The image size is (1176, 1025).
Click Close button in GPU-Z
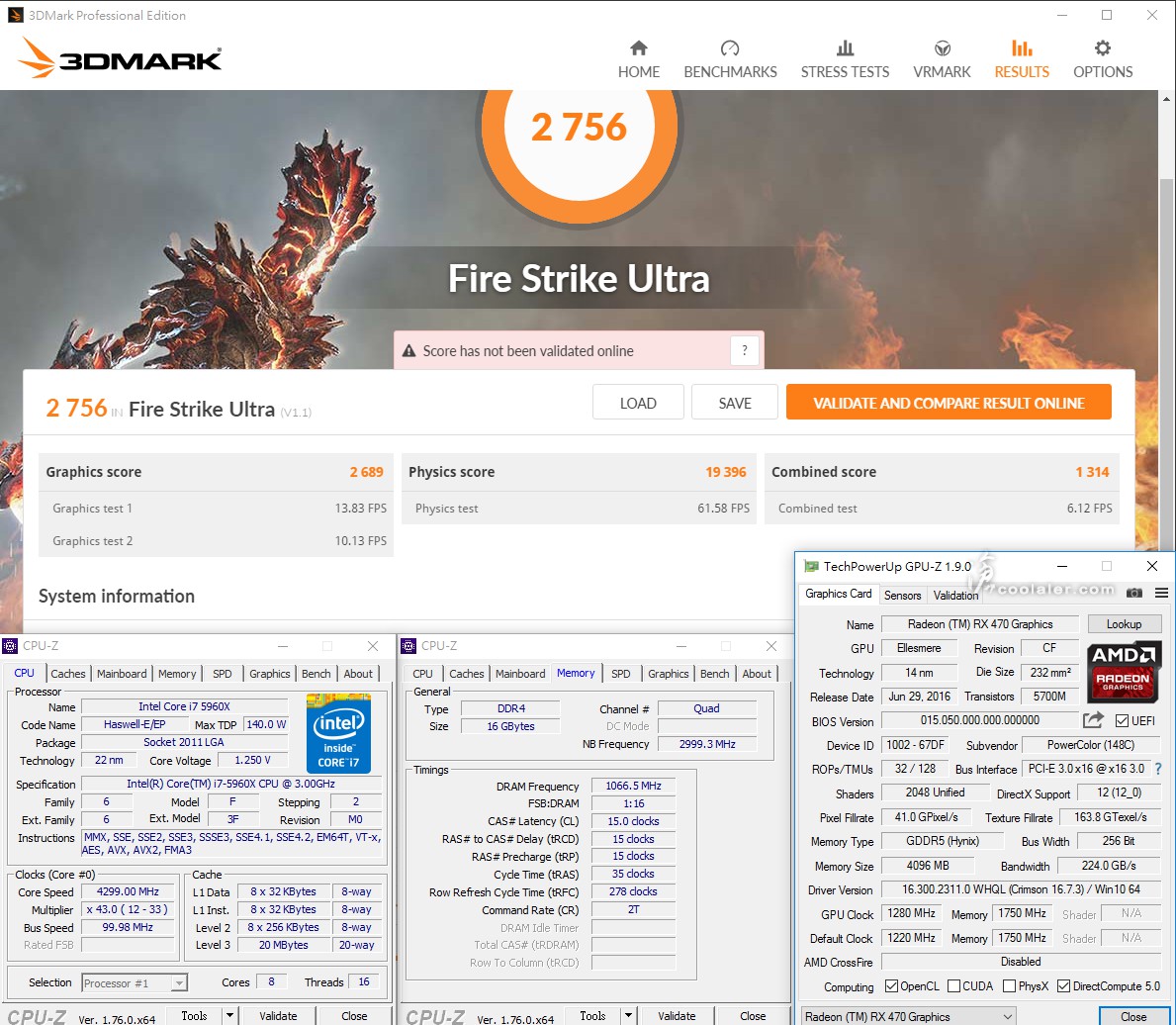pyautogui.click(x=1133, y=1017)
